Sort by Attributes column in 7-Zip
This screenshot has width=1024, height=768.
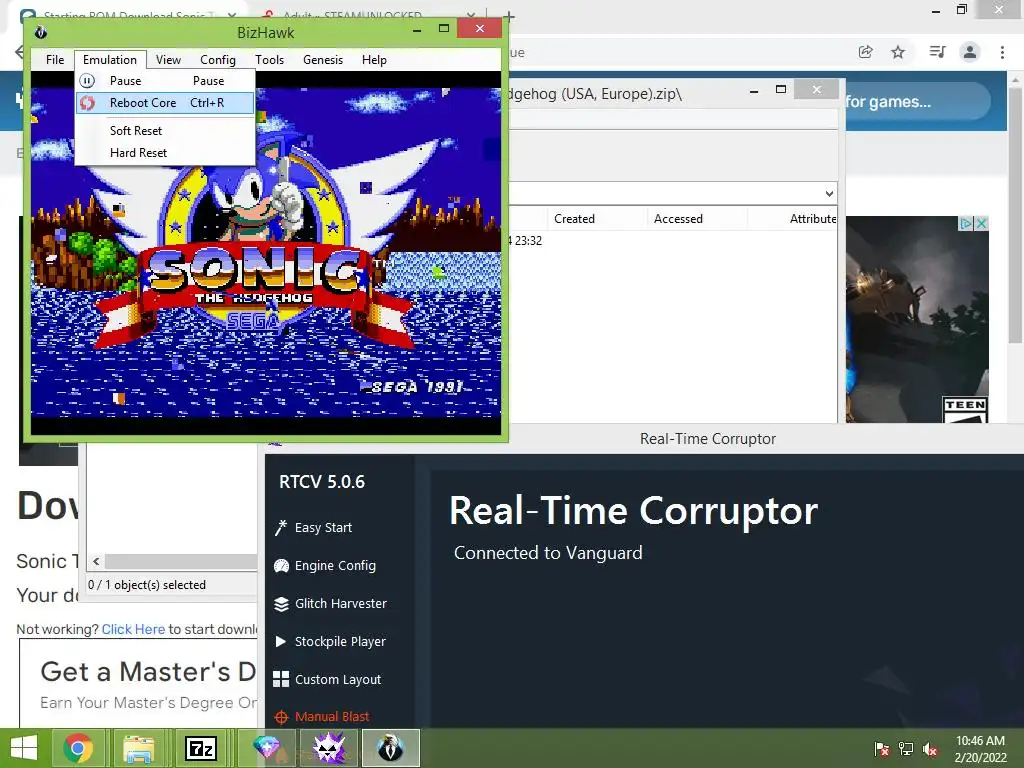coord(812,219)
